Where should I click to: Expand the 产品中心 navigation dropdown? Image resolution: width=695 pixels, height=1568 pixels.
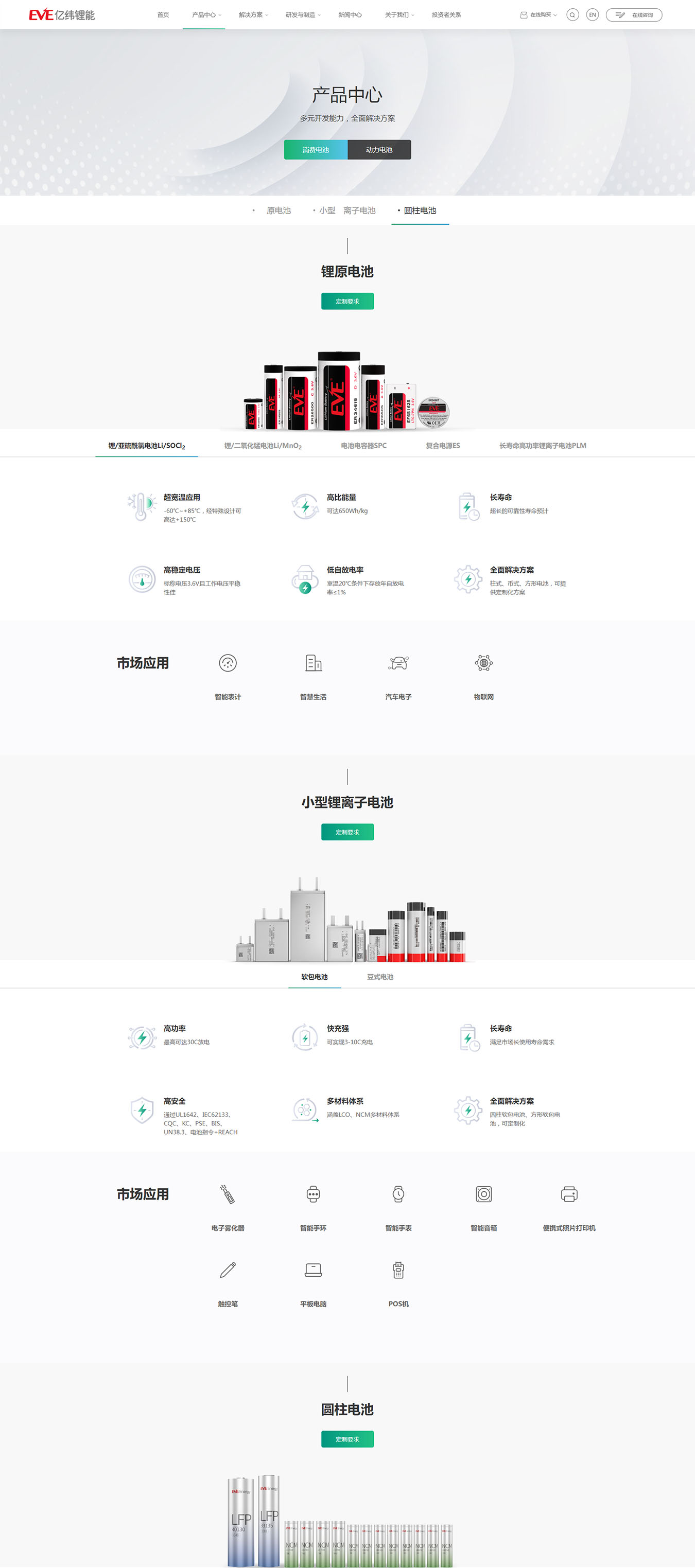206,15
